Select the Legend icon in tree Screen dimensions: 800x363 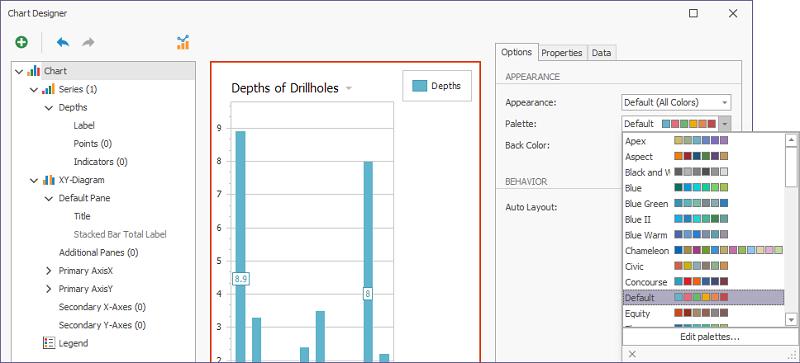49,343
